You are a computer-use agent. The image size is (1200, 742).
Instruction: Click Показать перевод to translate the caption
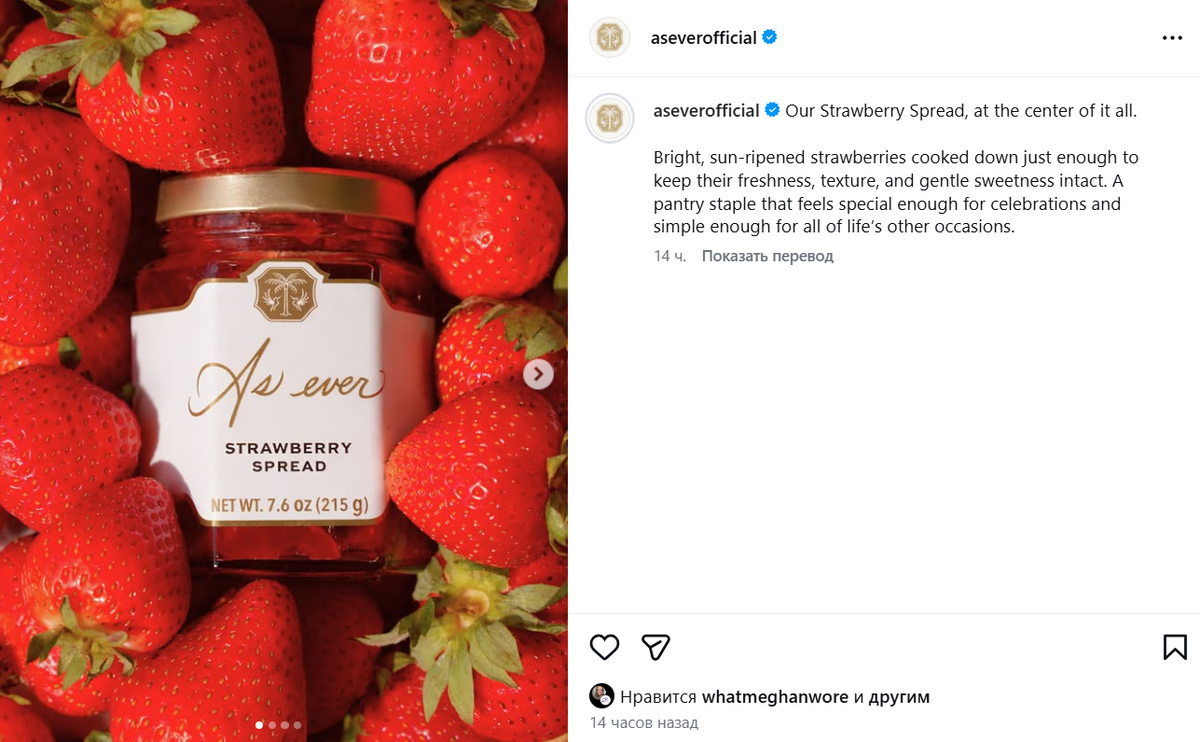tap(767, 256)
